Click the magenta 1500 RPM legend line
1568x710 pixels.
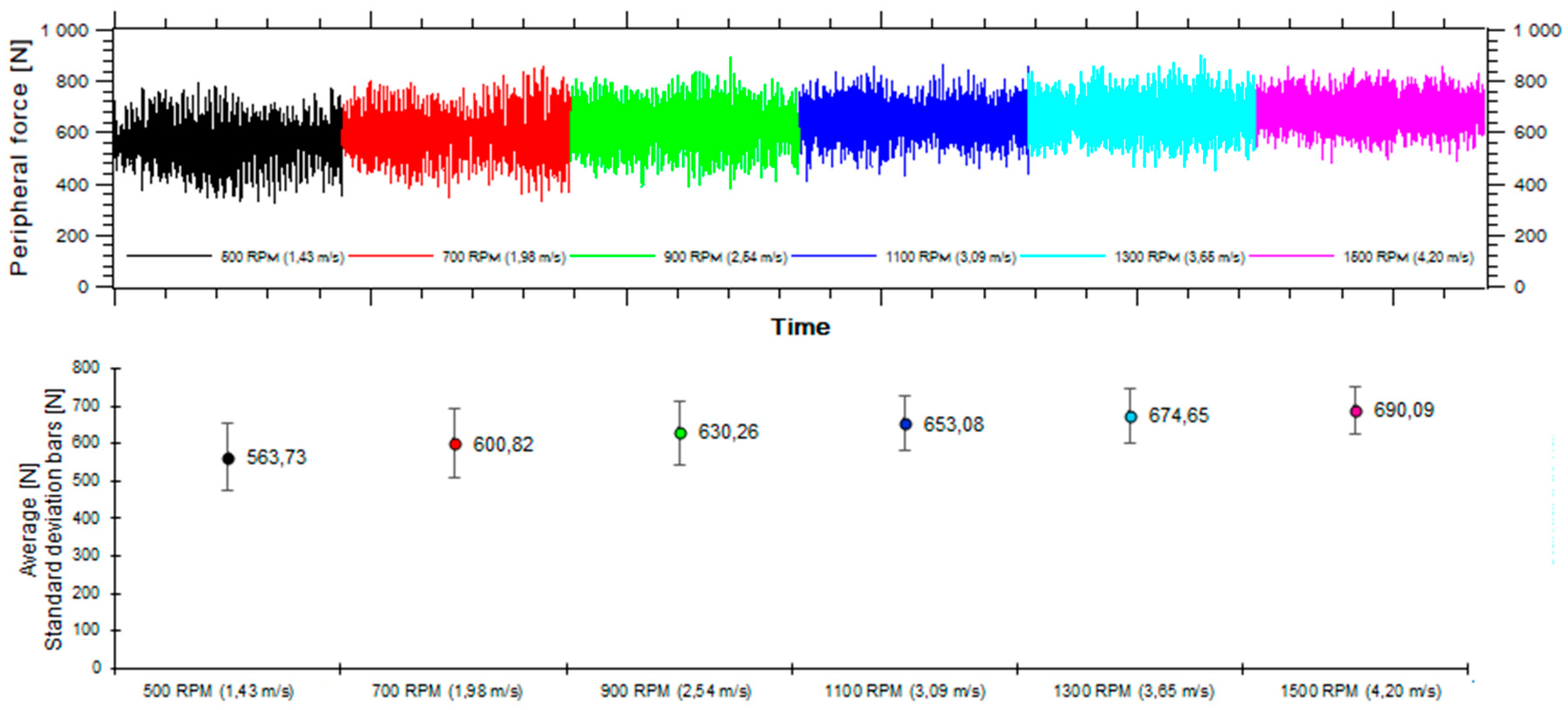point(1292,256)
